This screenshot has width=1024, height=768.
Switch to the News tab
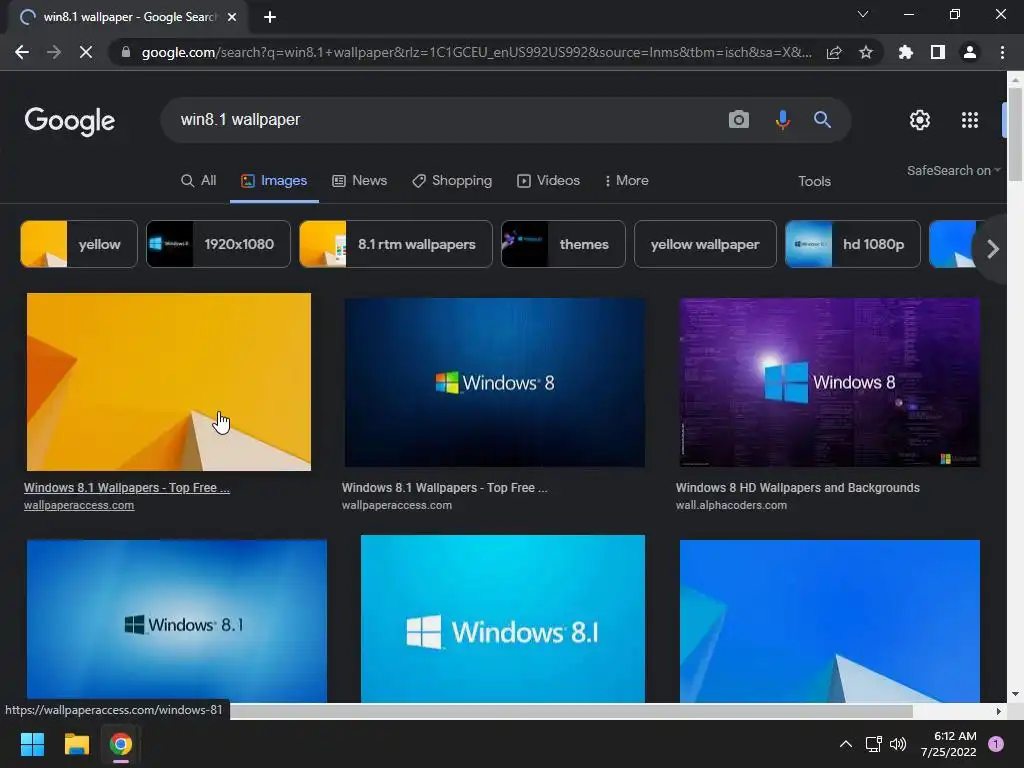[360, 180]
